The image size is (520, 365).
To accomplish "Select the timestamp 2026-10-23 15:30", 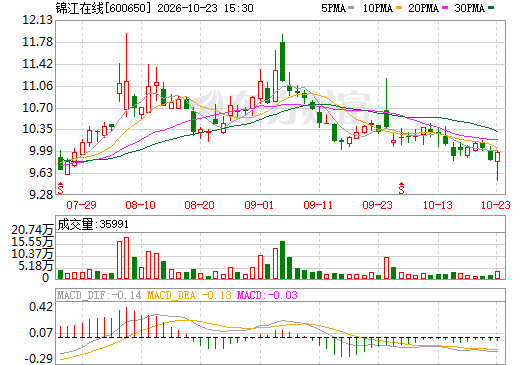I will pos(205,8).
